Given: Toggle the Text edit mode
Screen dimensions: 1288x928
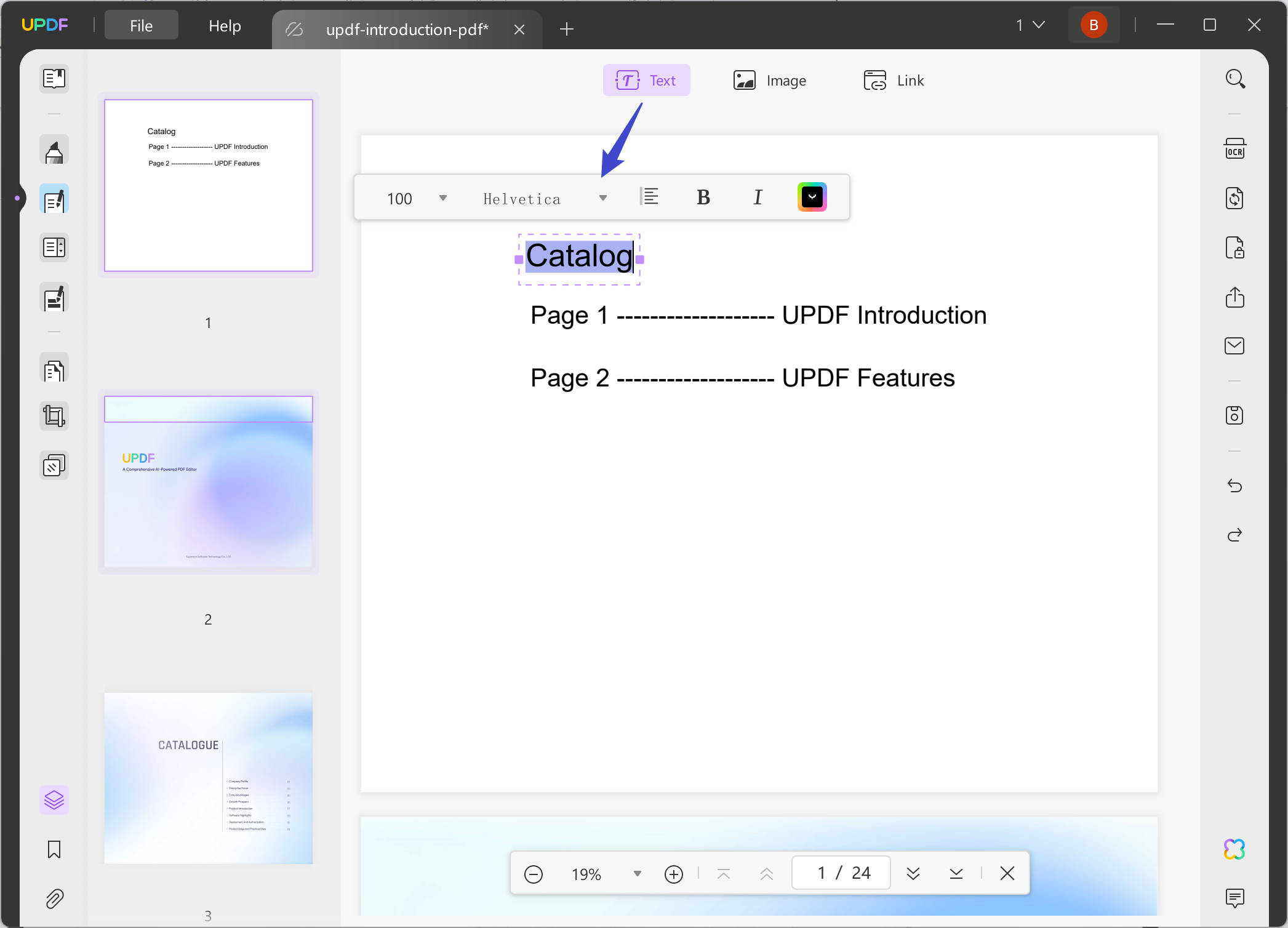Looking at the screenshot, I should pos(646,81).
